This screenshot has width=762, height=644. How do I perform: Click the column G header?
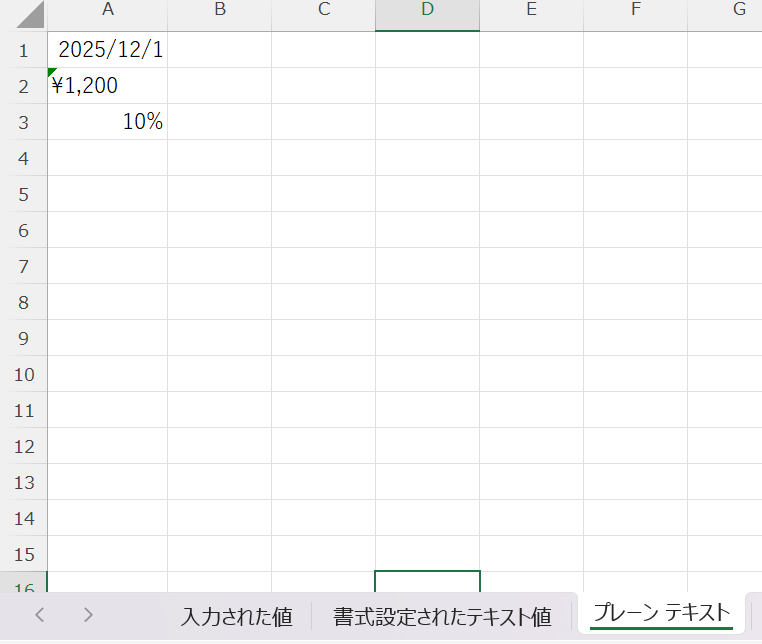tap(739, 10)
